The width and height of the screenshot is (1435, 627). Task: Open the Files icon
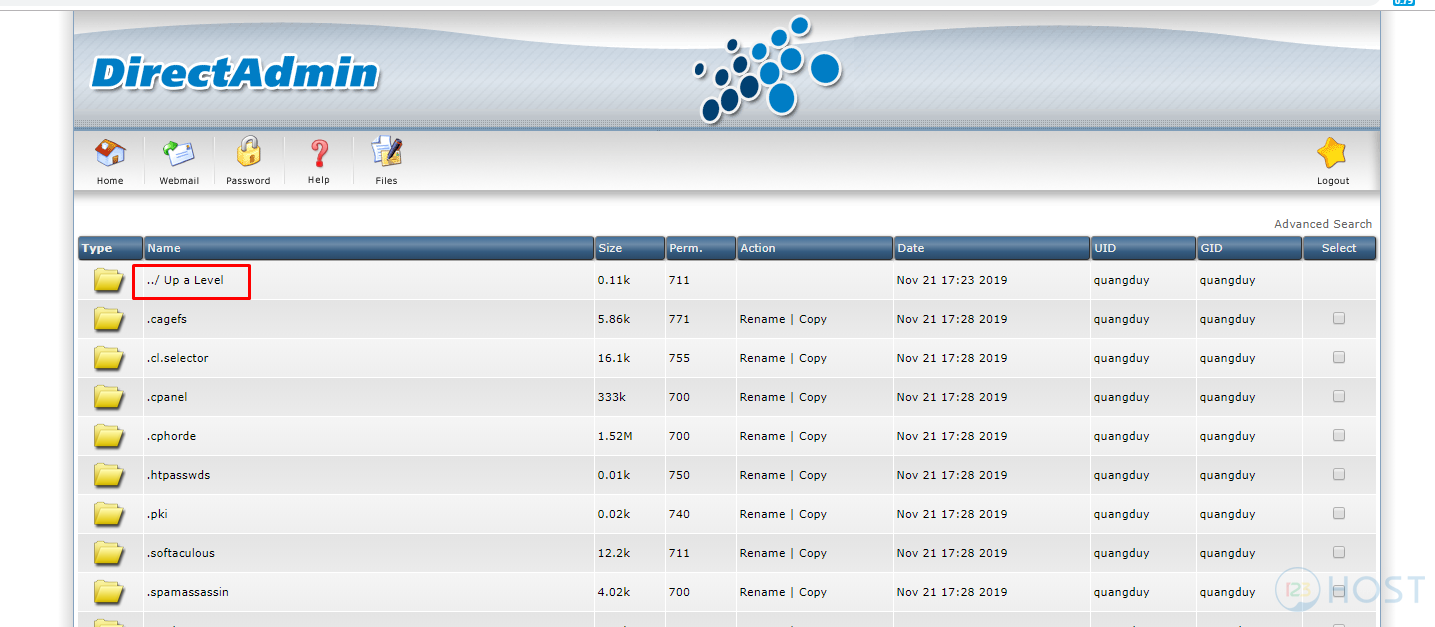pyautogui.click(x=387, y=153)
